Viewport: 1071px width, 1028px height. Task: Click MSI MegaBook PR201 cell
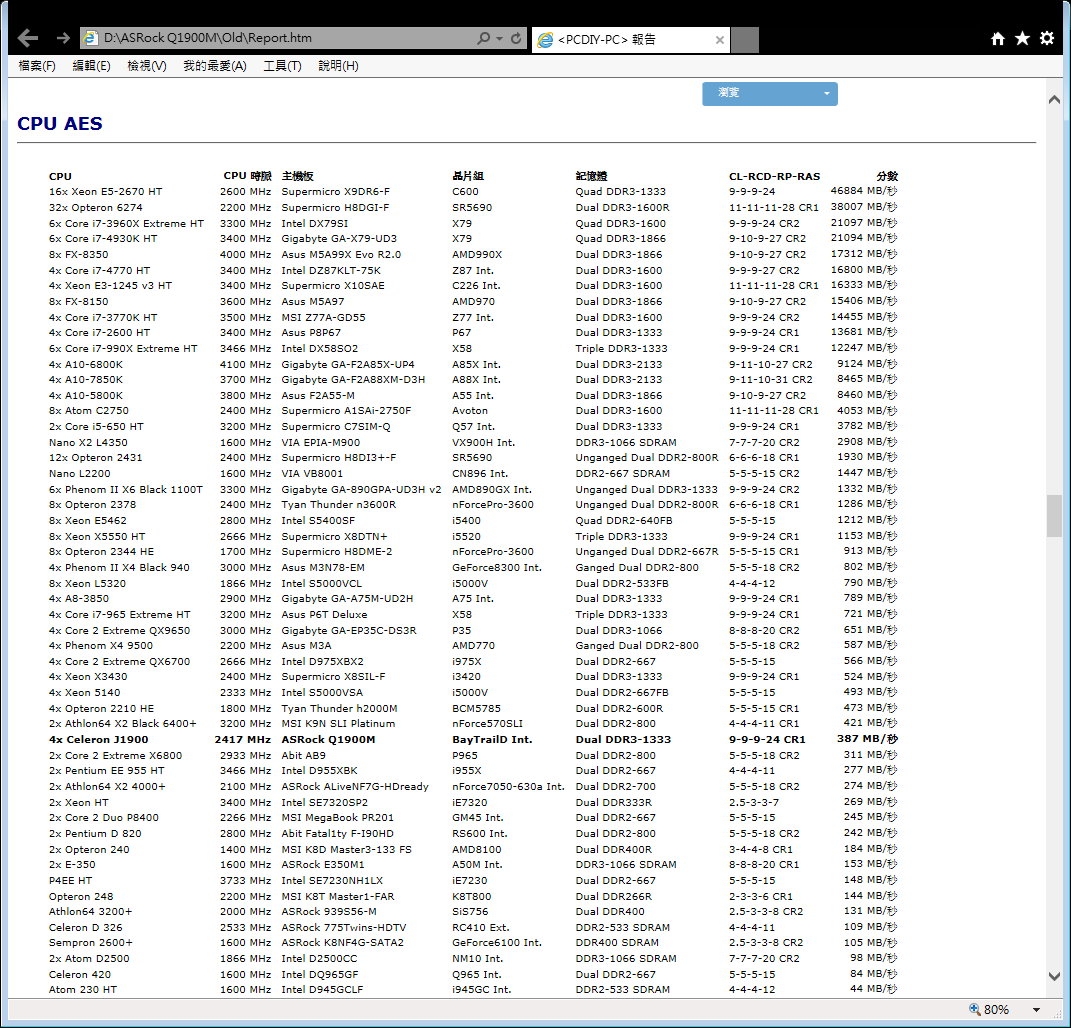tap(337, 818)
